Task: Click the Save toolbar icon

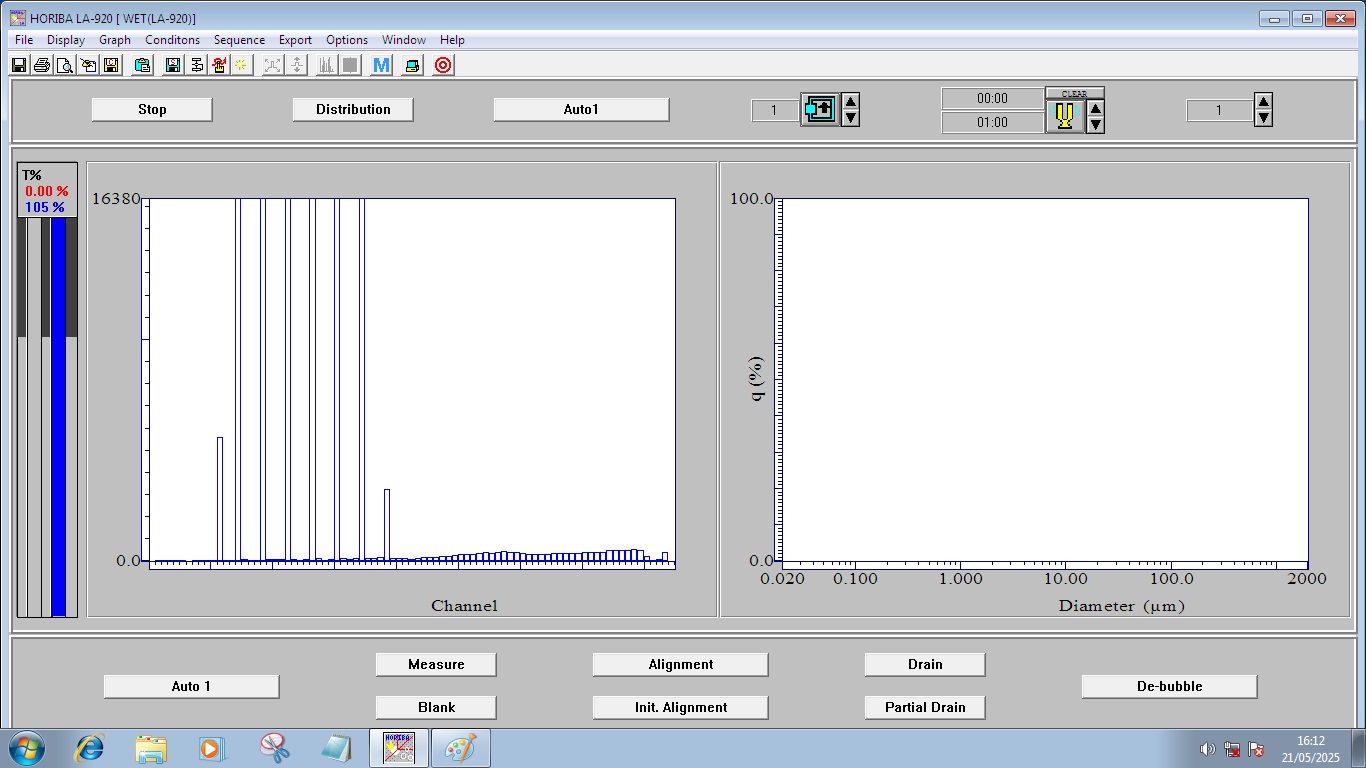Action: (18, 65)
